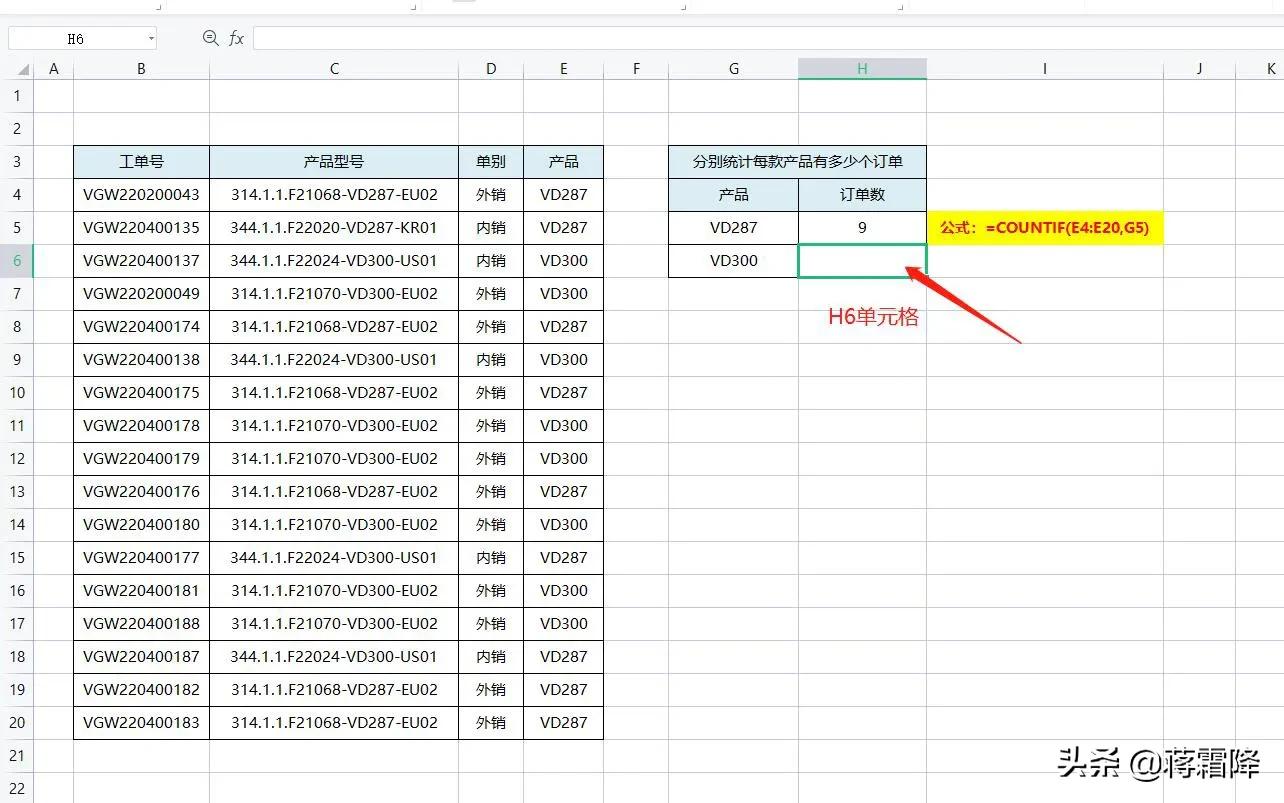The height and width of the screenshot is (803, 1284).
Task: Select cell VGW220400177
Action: pyautogui.click(x=142, y=558)
